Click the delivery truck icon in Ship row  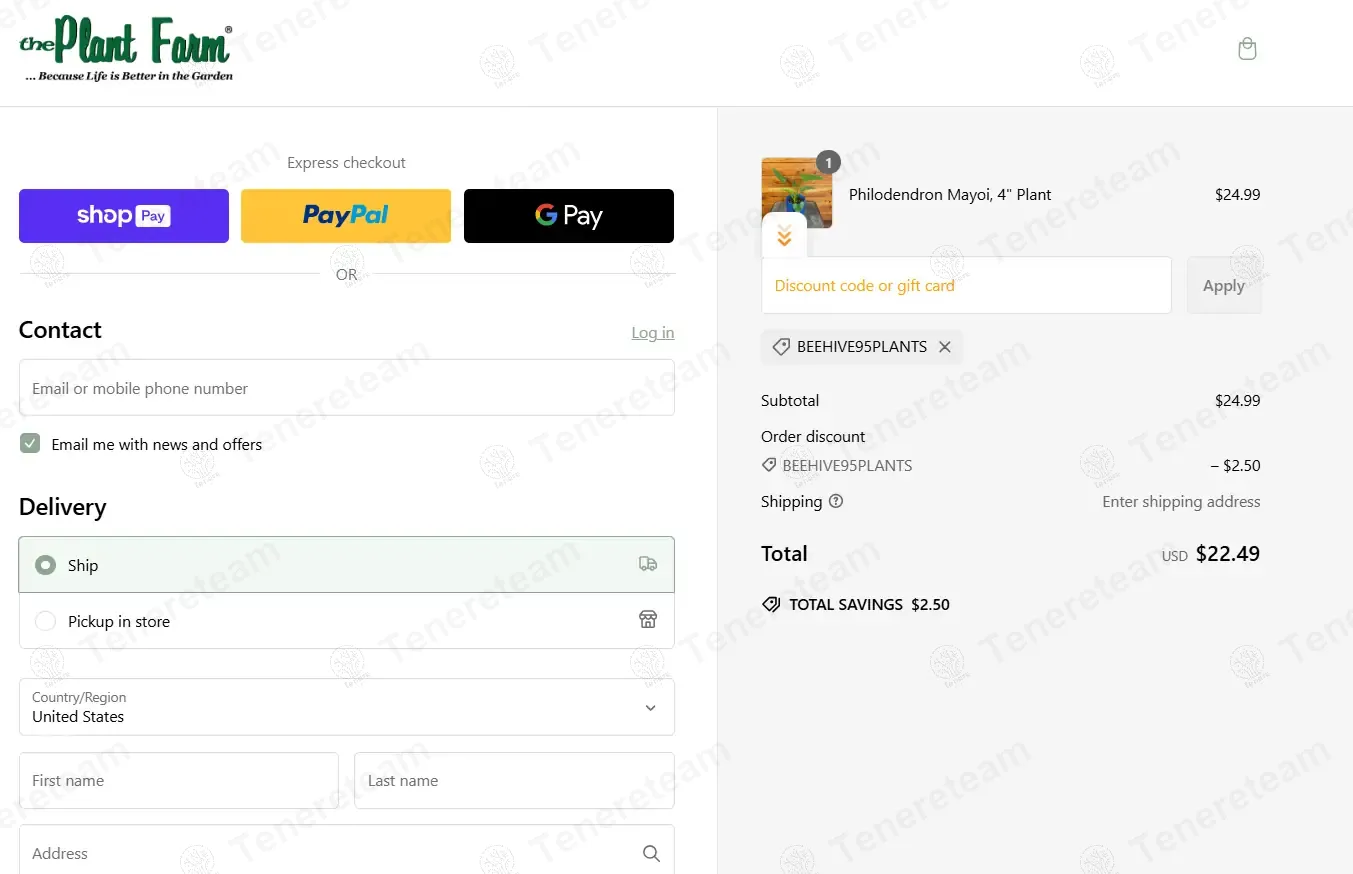(648, 564)
